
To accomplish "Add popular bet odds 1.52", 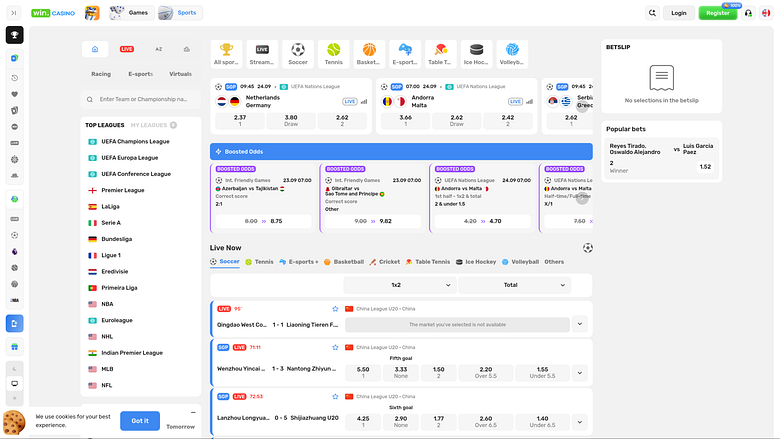I will click(705, 167).
